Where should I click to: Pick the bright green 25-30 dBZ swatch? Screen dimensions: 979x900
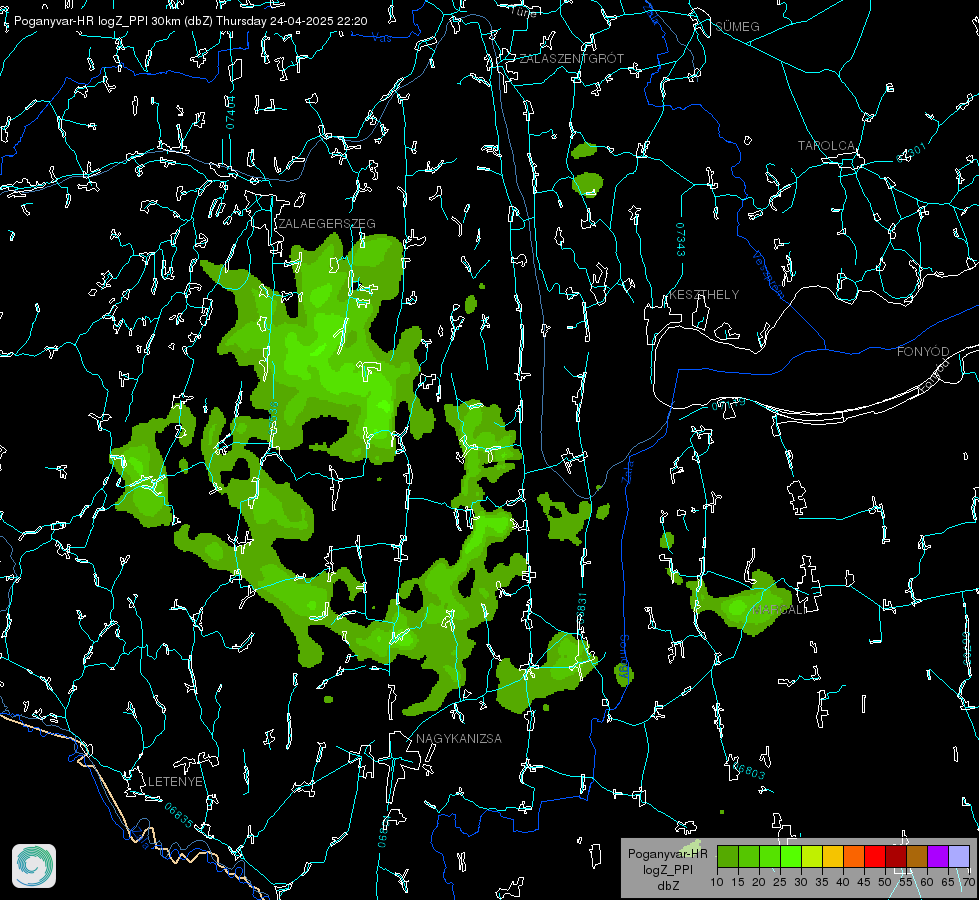point(791,856)
